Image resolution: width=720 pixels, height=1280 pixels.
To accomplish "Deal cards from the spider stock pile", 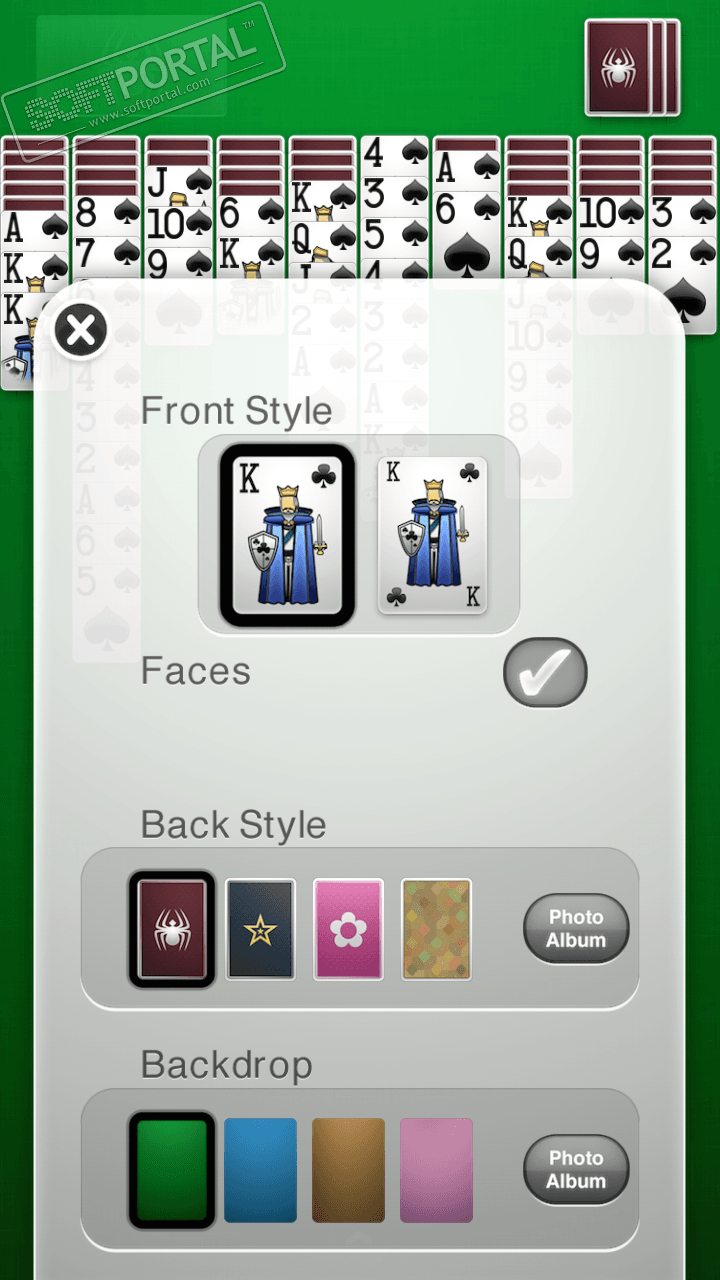I will 632,66.
